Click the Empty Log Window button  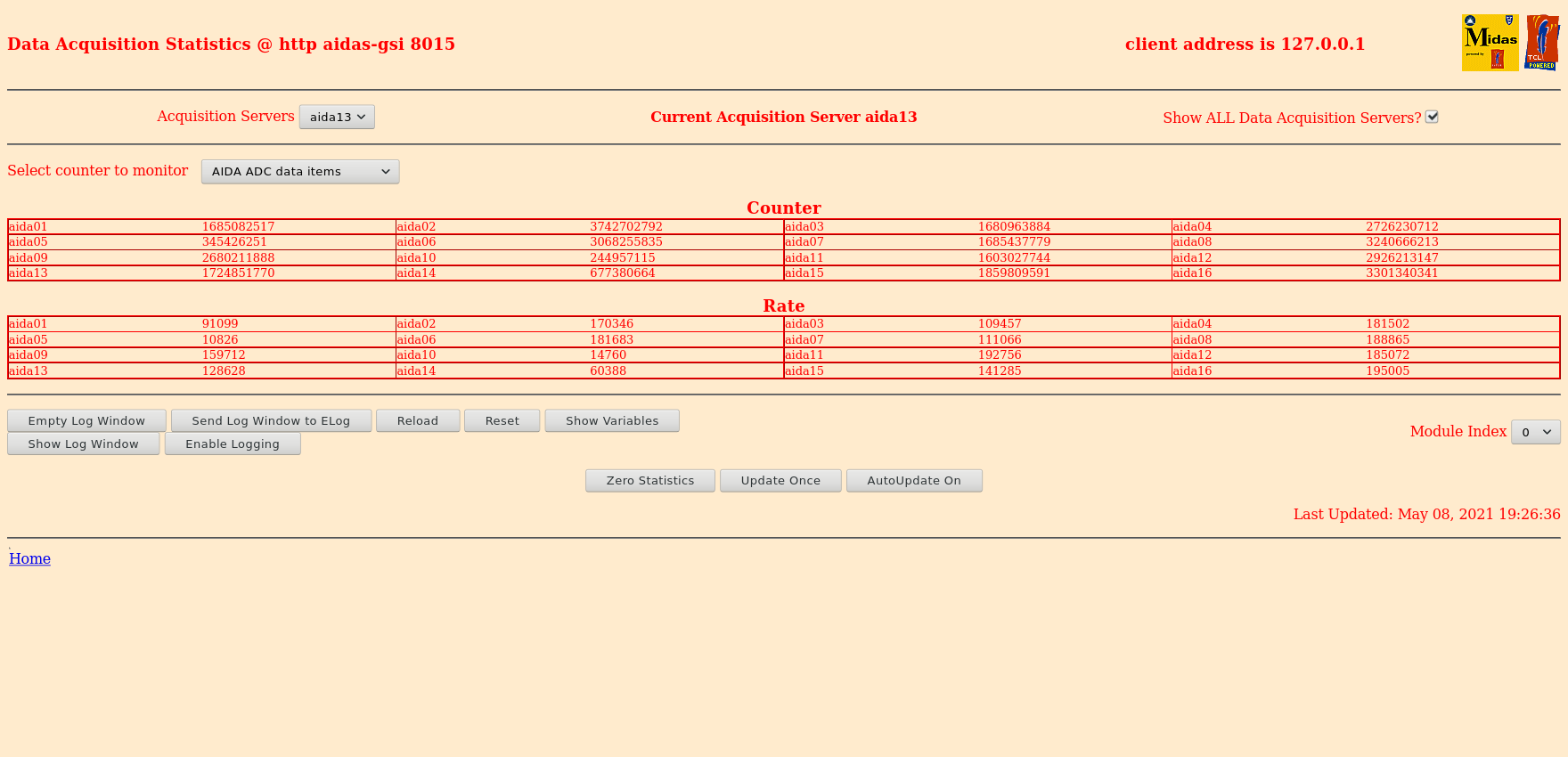pos(86,420)
